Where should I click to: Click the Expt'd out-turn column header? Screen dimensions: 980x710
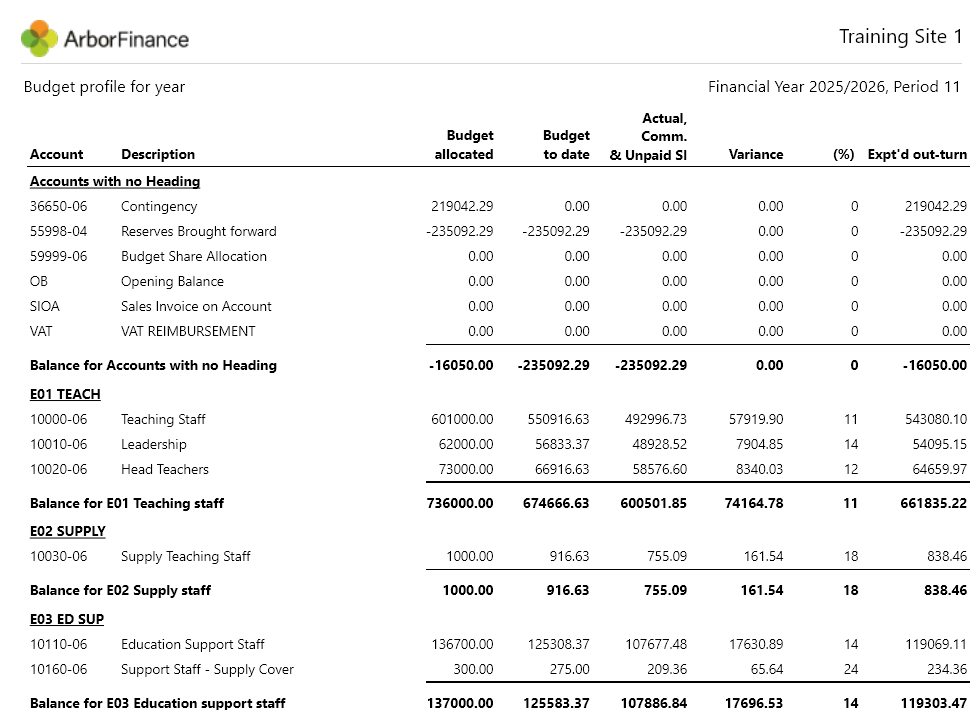(x=917, y=154)
